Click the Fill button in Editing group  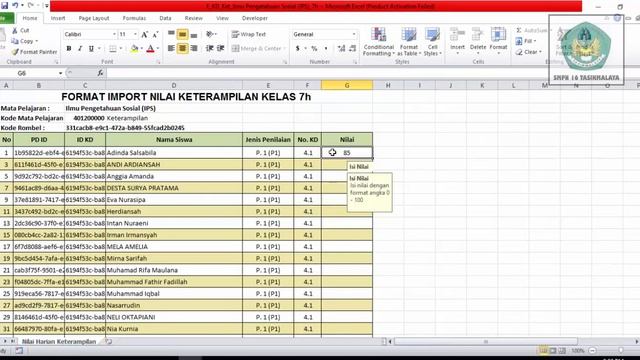click(526, 41)
